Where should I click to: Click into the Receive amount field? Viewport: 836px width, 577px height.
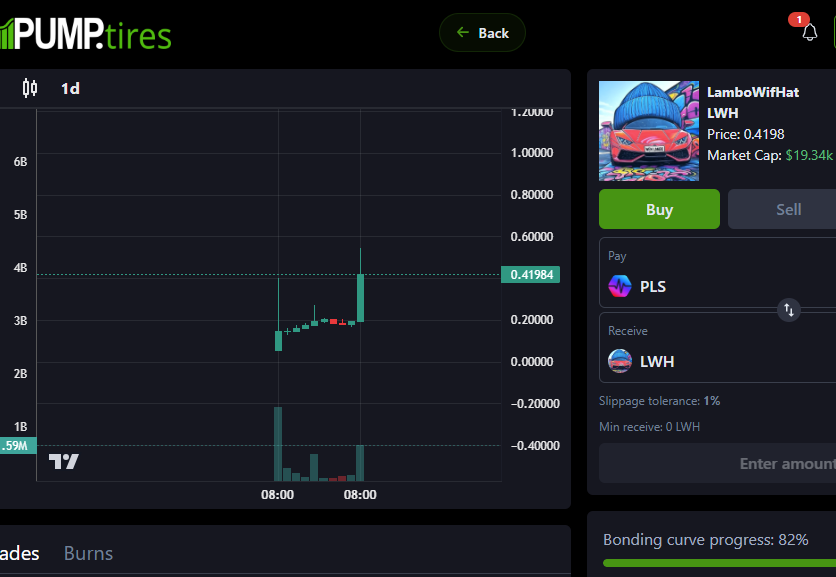click(x=717, y=348)
